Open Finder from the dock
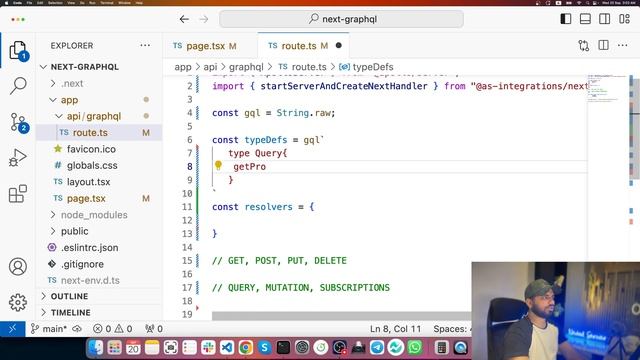Viewport: 640px width, 360px height. tap(96, 347)
